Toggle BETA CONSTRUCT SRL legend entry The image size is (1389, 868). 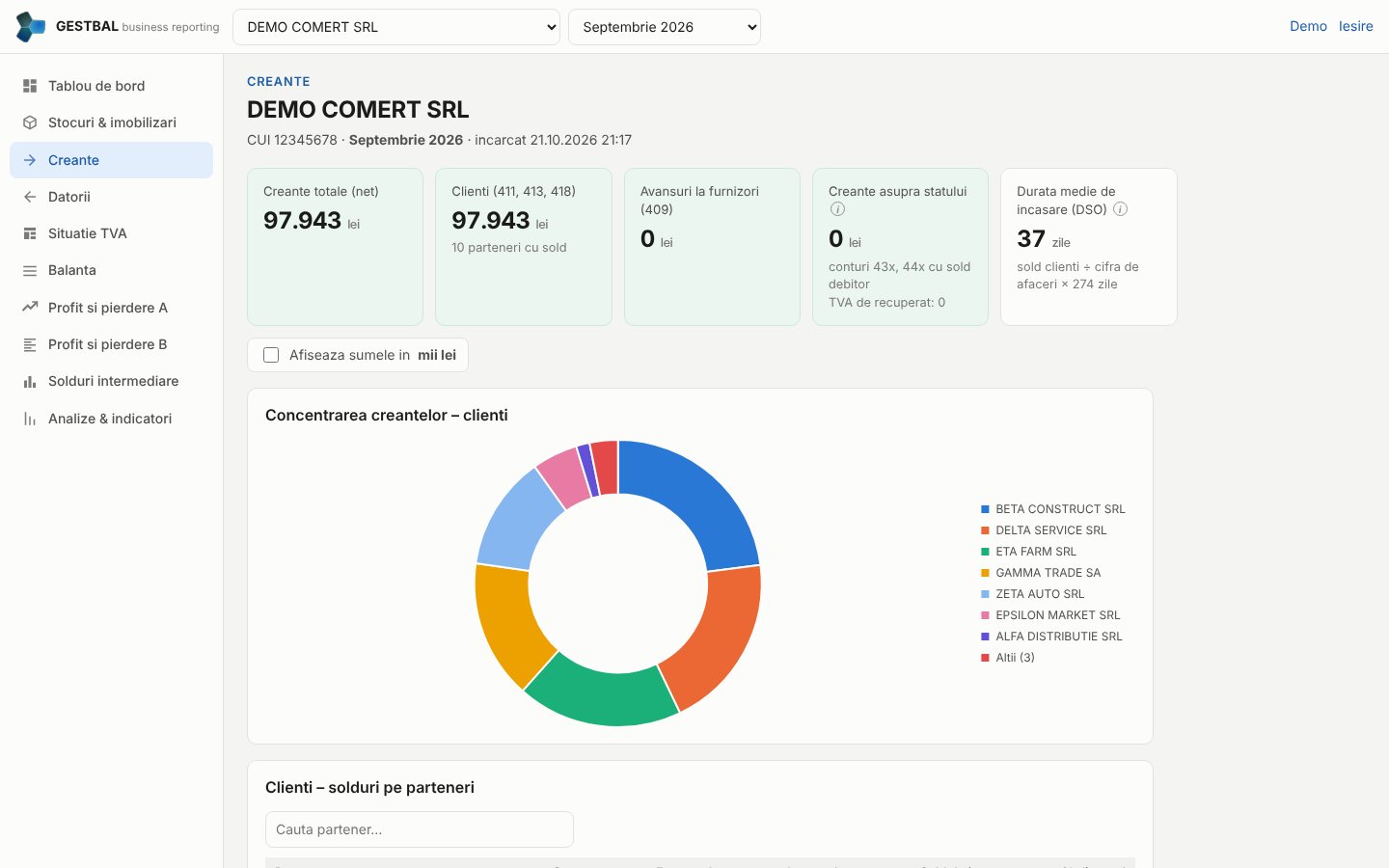point(1053,509)
